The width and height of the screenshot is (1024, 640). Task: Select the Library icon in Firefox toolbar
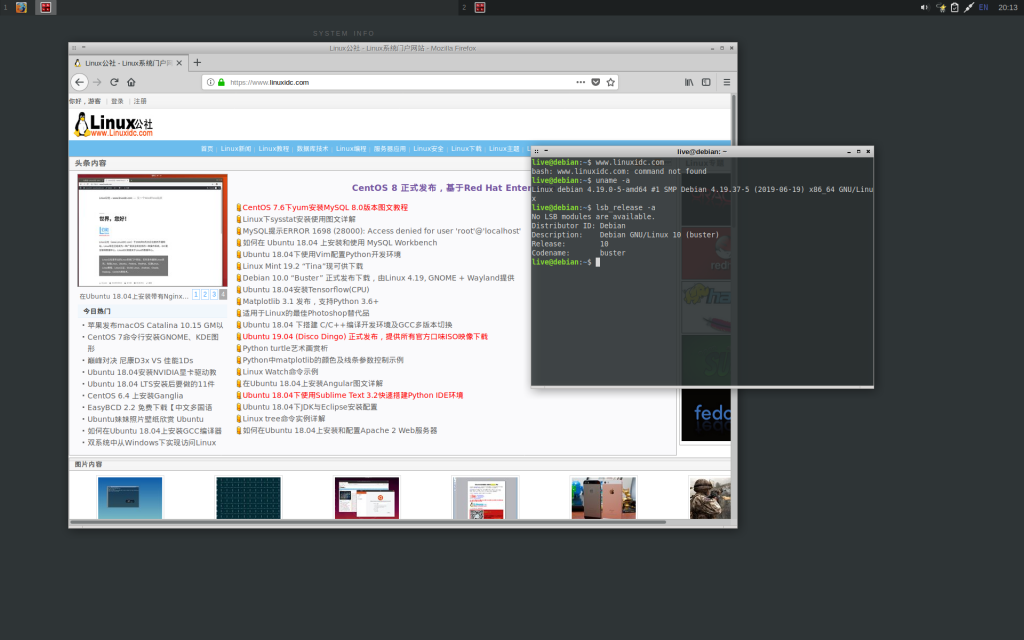(689, 82)
